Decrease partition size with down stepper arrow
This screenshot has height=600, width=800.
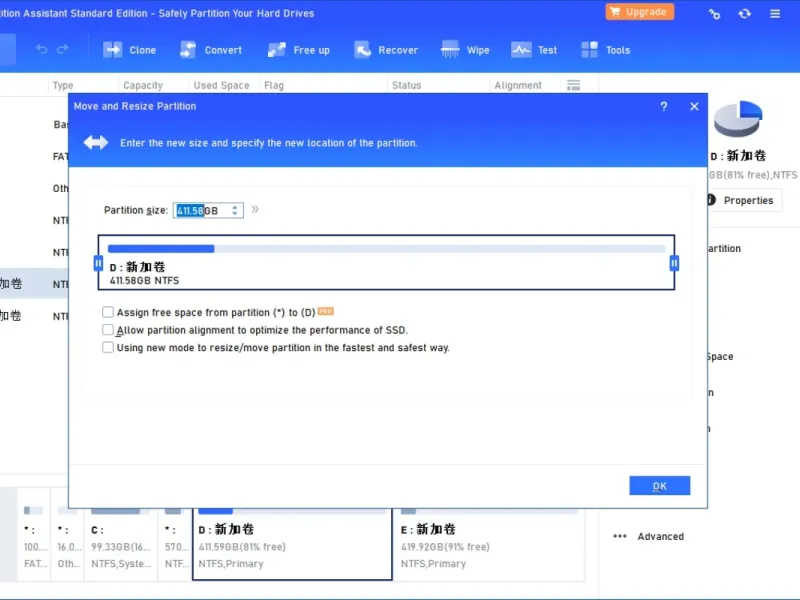tap(235, 214)
